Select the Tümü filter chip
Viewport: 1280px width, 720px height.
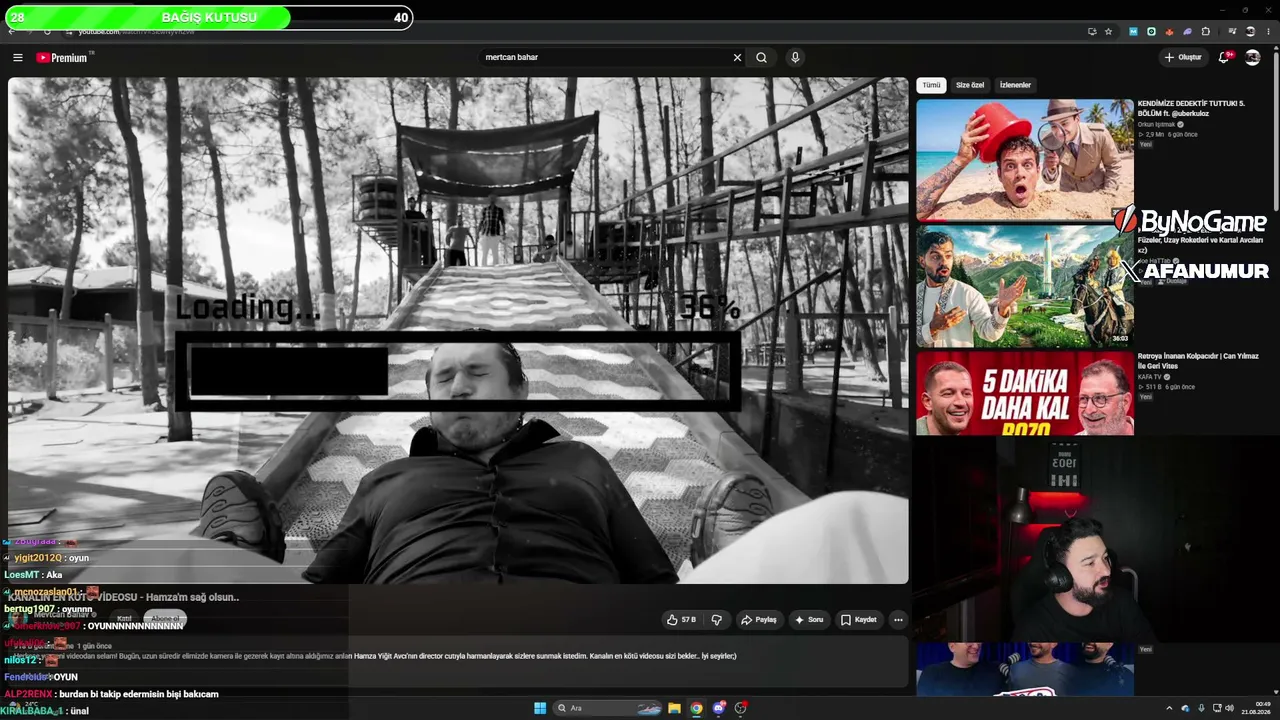coord(931,85)
